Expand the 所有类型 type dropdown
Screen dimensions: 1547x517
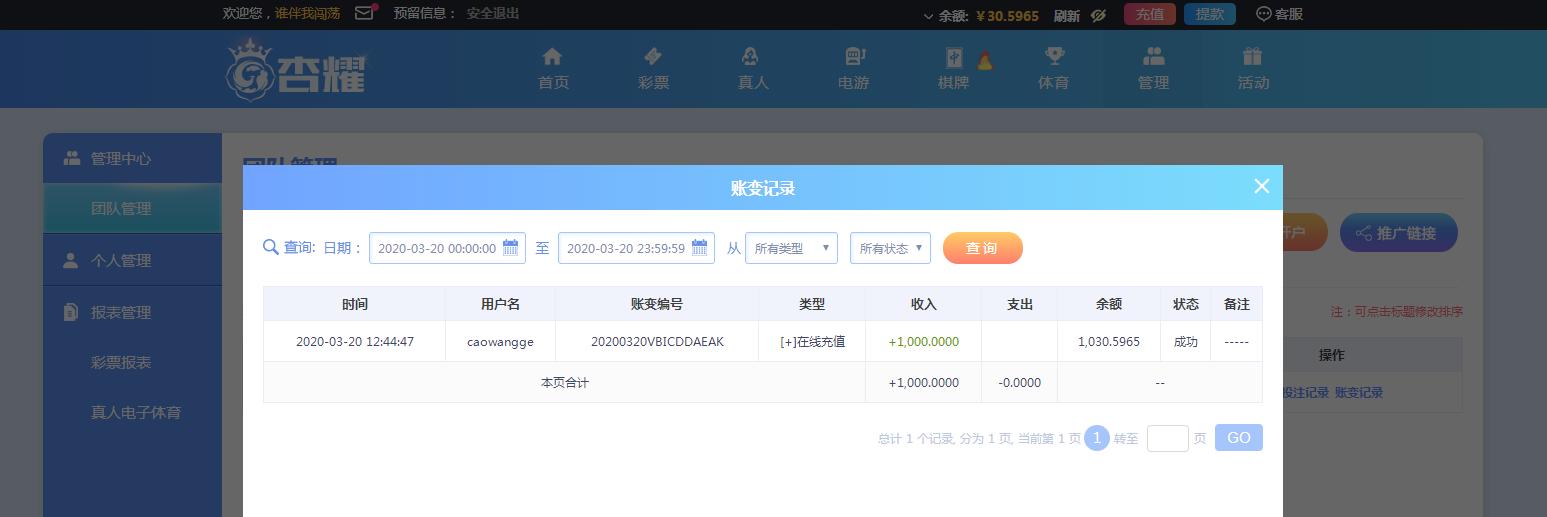tap(791, 248)
